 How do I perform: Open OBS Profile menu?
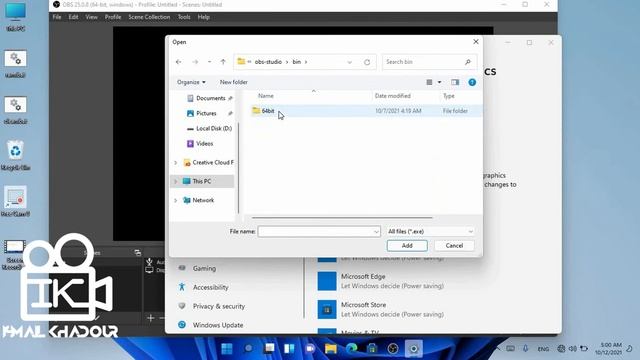tap(113, 17)
